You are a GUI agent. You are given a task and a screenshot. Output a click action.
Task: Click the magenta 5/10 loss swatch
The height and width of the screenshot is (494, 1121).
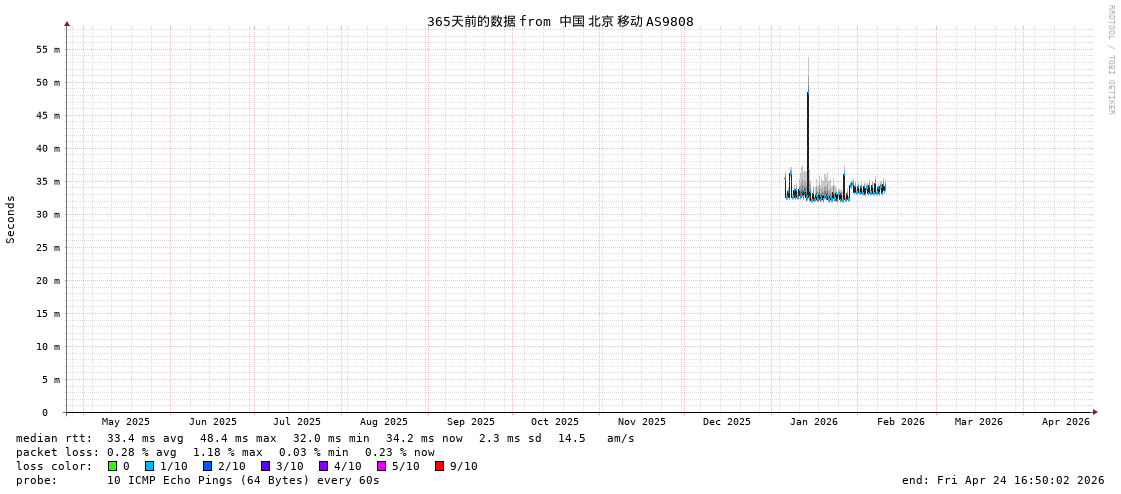pyautogui.click(x=382, y=466)
